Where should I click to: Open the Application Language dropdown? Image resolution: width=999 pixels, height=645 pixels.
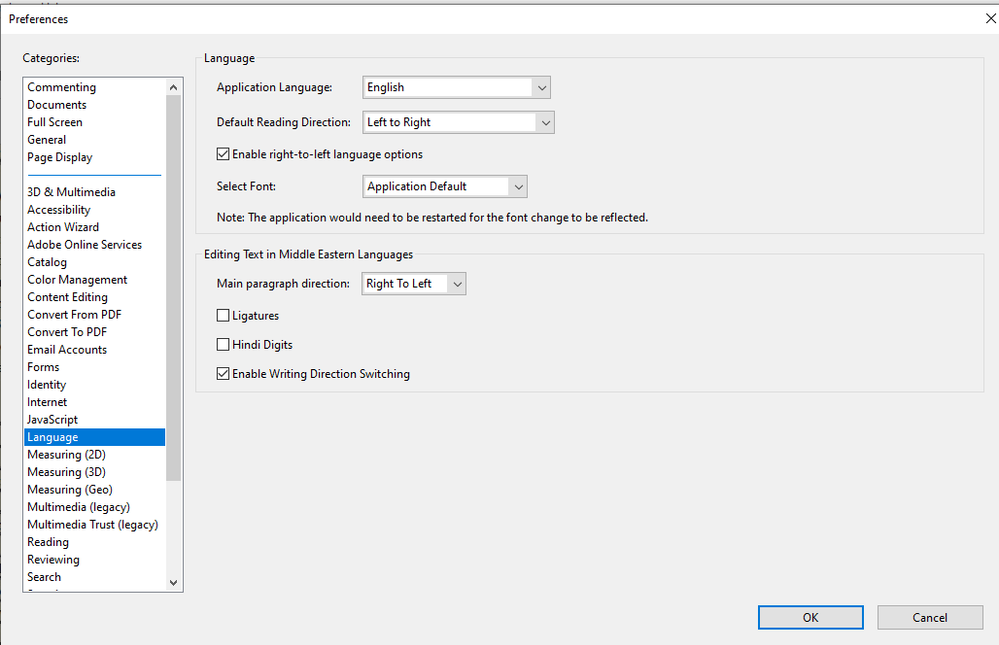(456, 88)
